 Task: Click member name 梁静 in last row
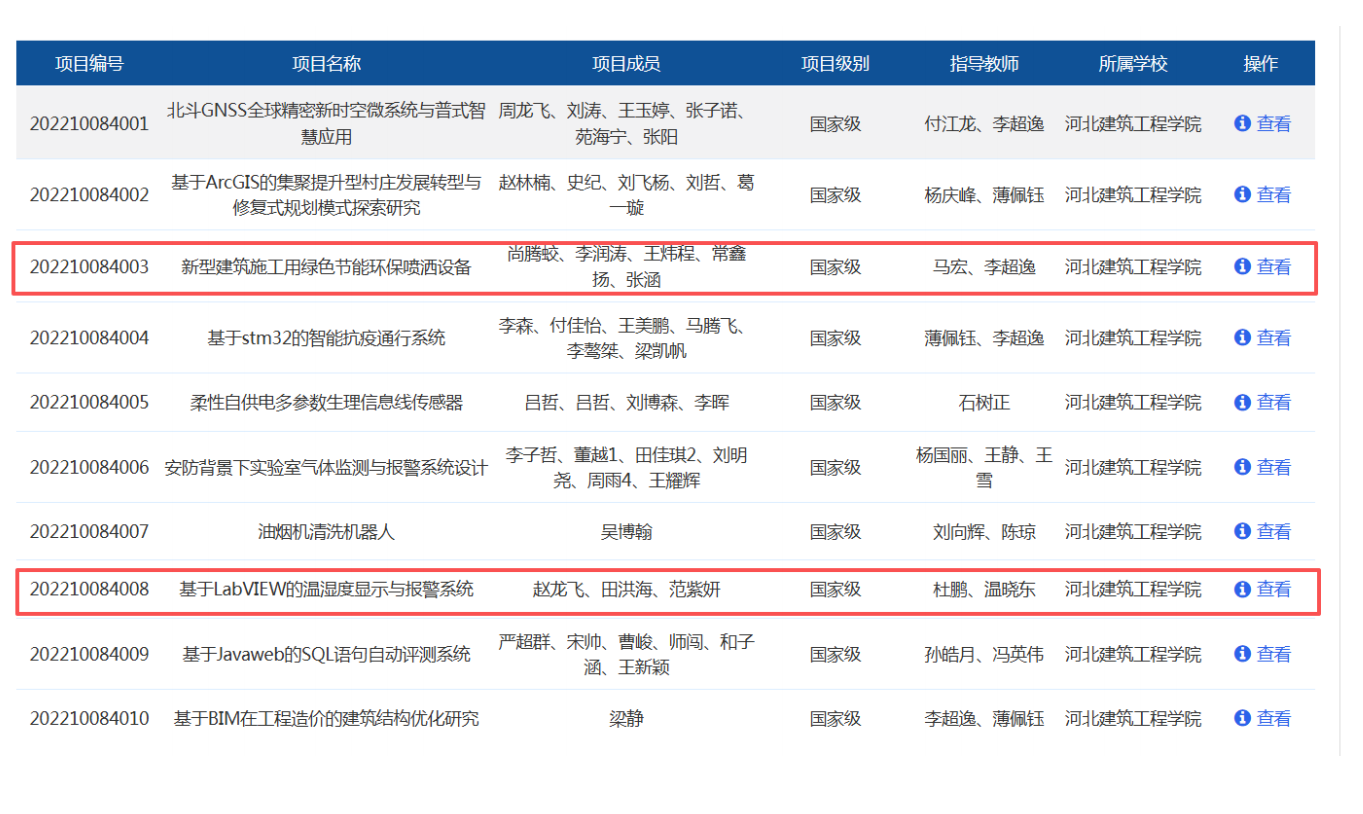tap(626, 718)
